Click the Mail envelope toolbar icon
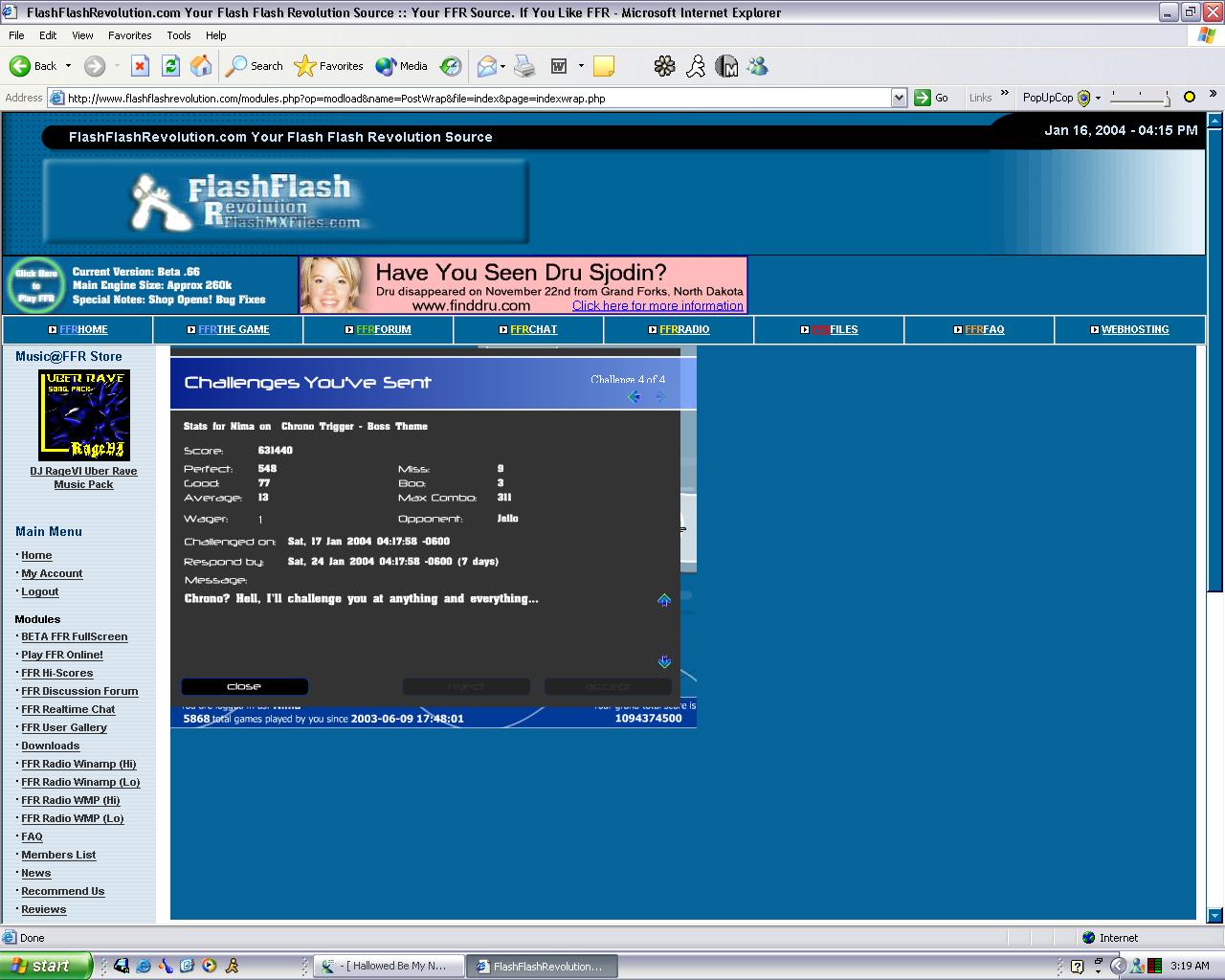The width and height of the screenshot is (1225, 980). pos(486,66)
